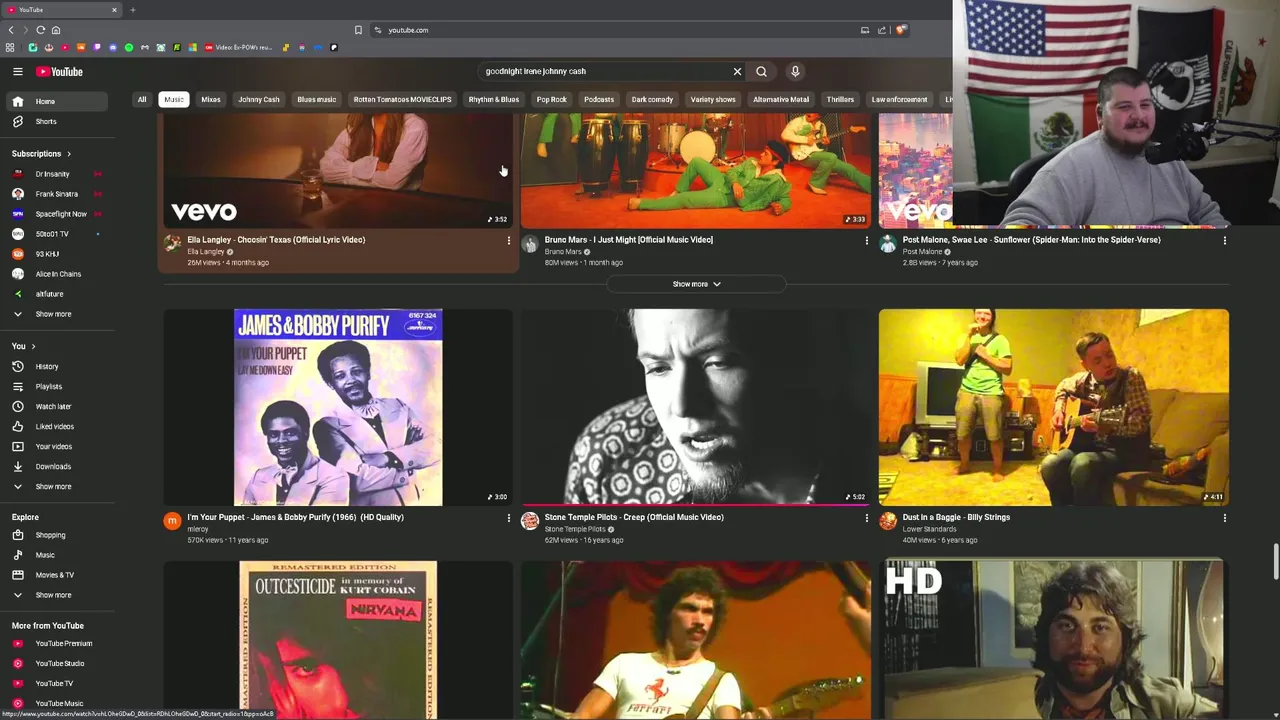The width and height of the screenshot is (1280, 720).
Task: Open the Frank Sinatra subscription channel
Action: pyautogui.click(x=58, y=194)
